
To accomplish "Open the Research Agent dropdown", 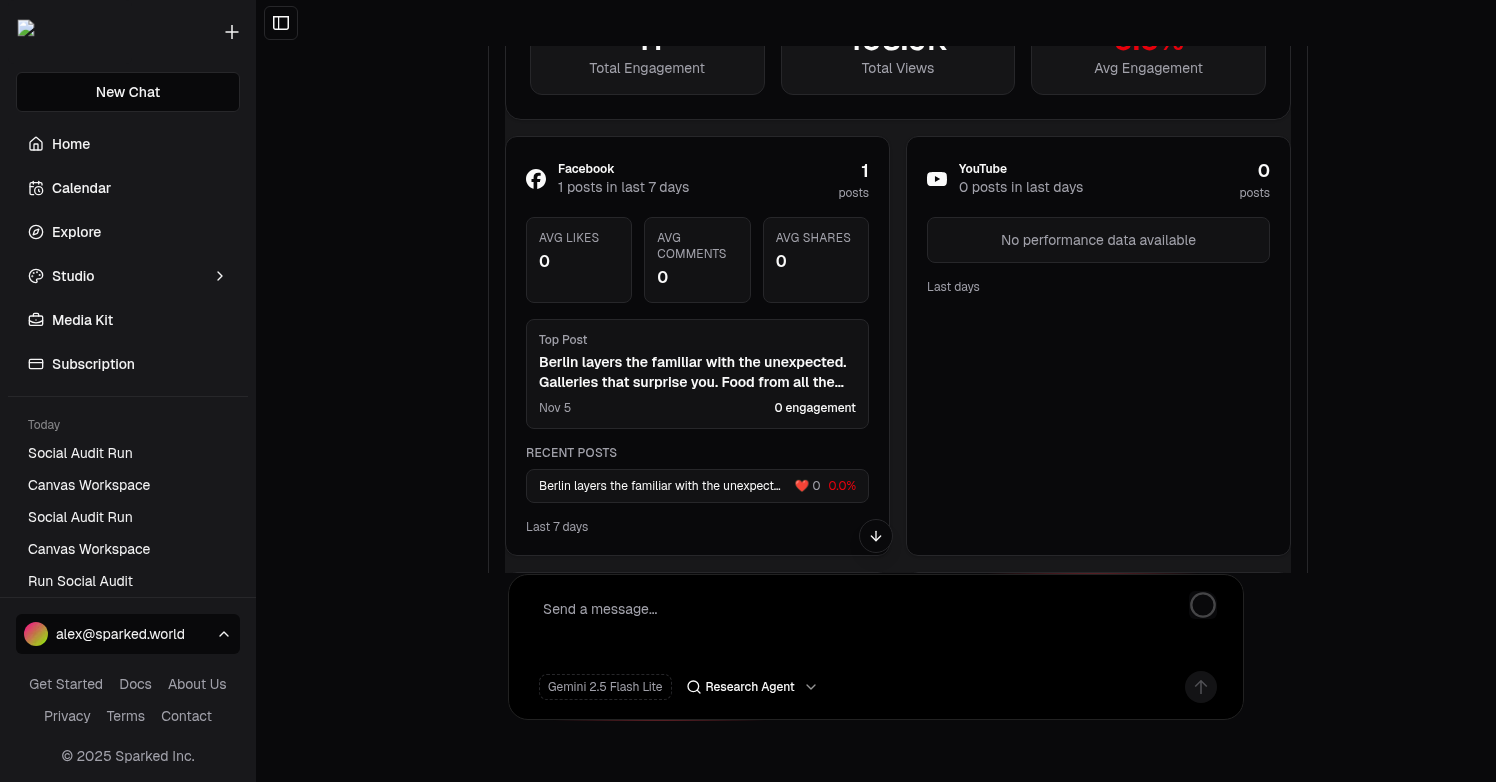I will (x=752, y=687).
